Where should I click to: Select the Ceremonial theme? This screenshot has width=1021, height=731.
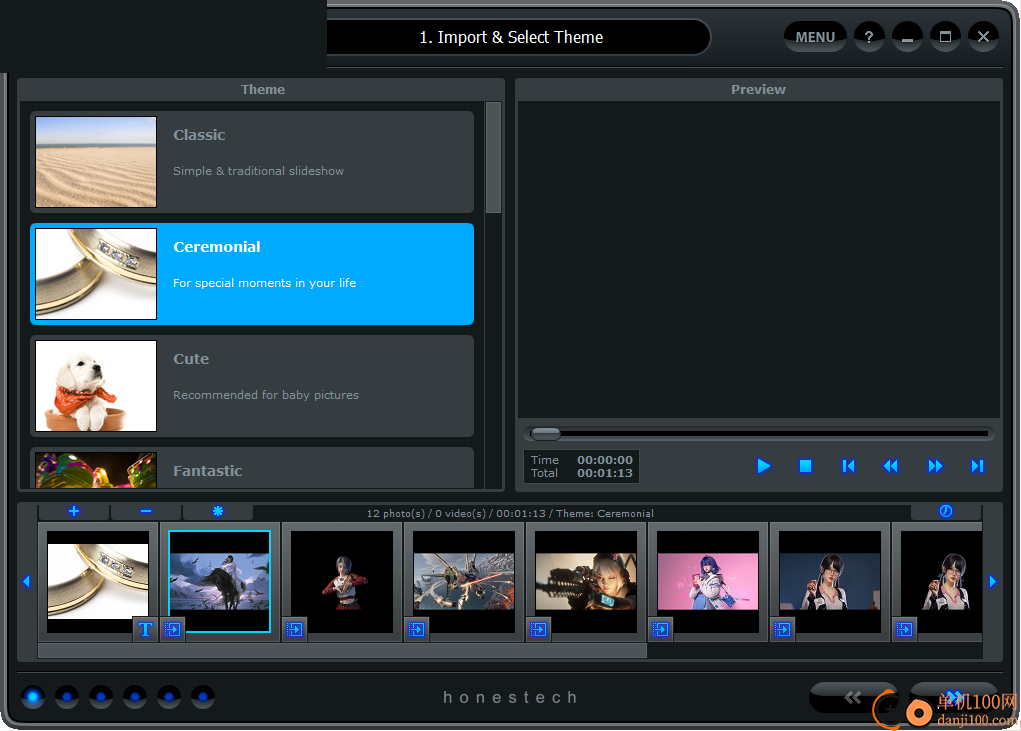point(252,274)
